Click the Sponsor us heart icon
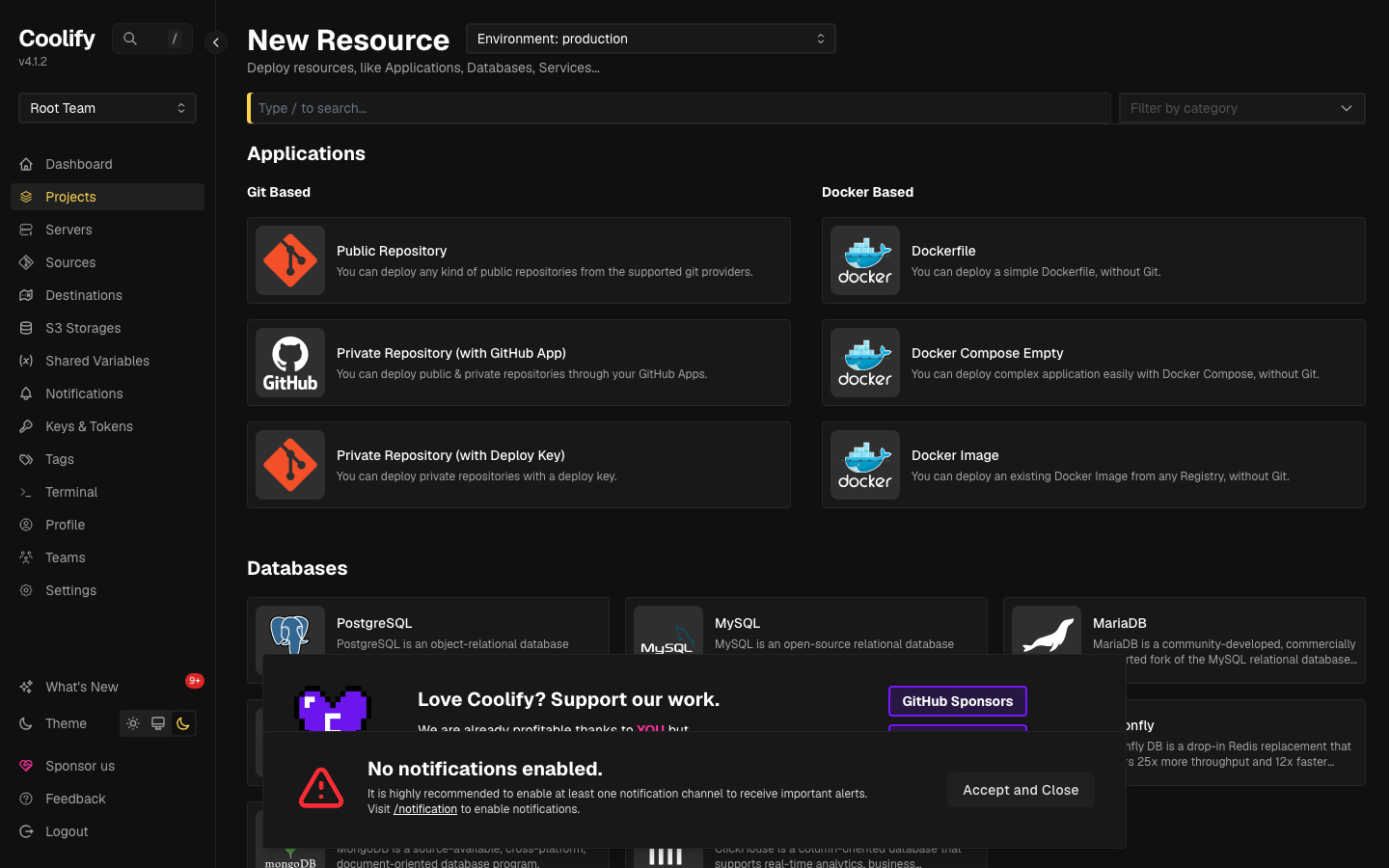1389x868 pixels. tap(26, 766)
